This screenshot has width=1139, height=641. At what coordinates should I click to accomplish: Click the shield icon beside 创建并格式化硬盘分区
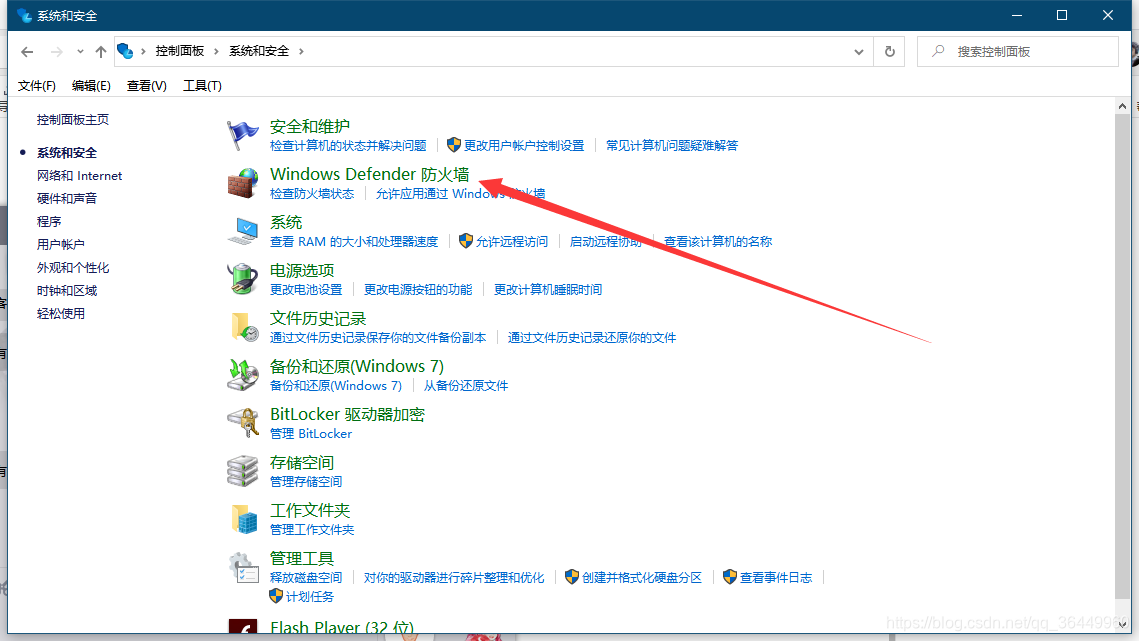(572, 576)
